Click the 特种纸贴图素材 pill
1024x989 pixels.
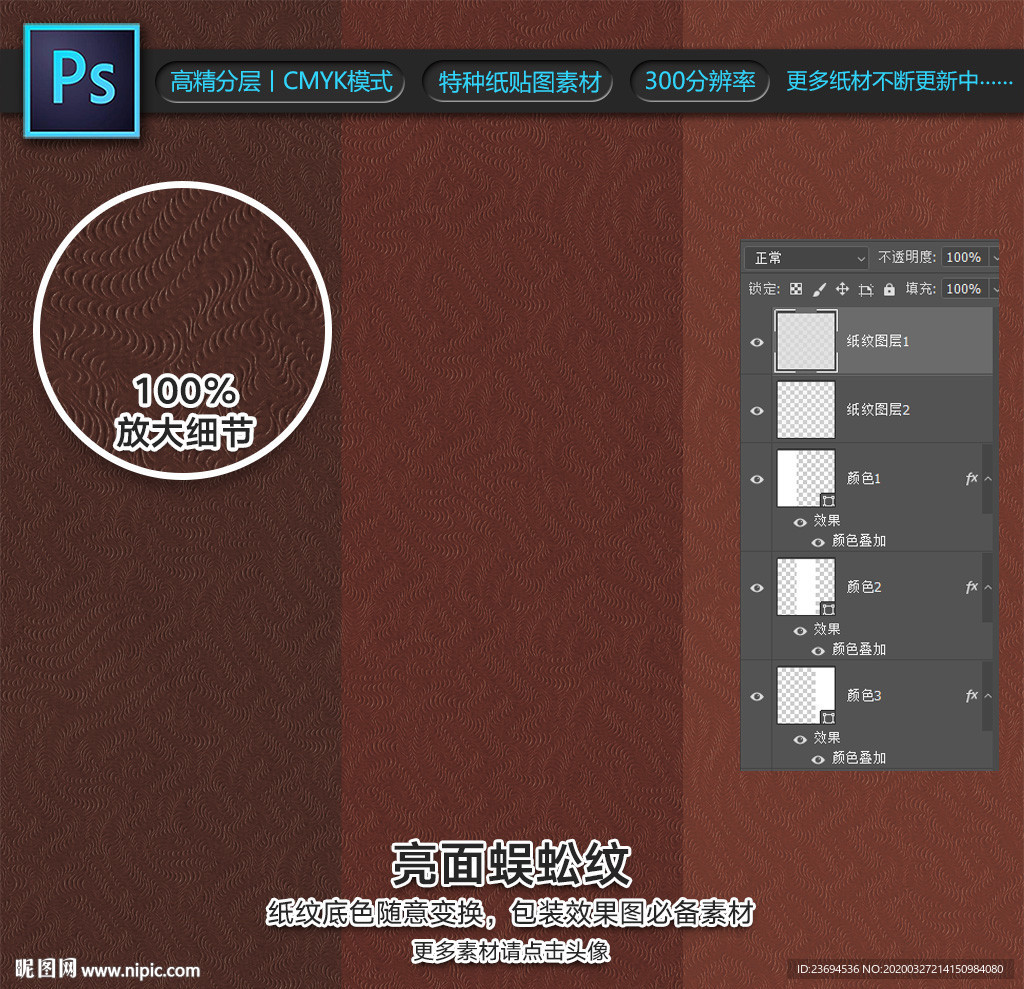coord(518,82)
